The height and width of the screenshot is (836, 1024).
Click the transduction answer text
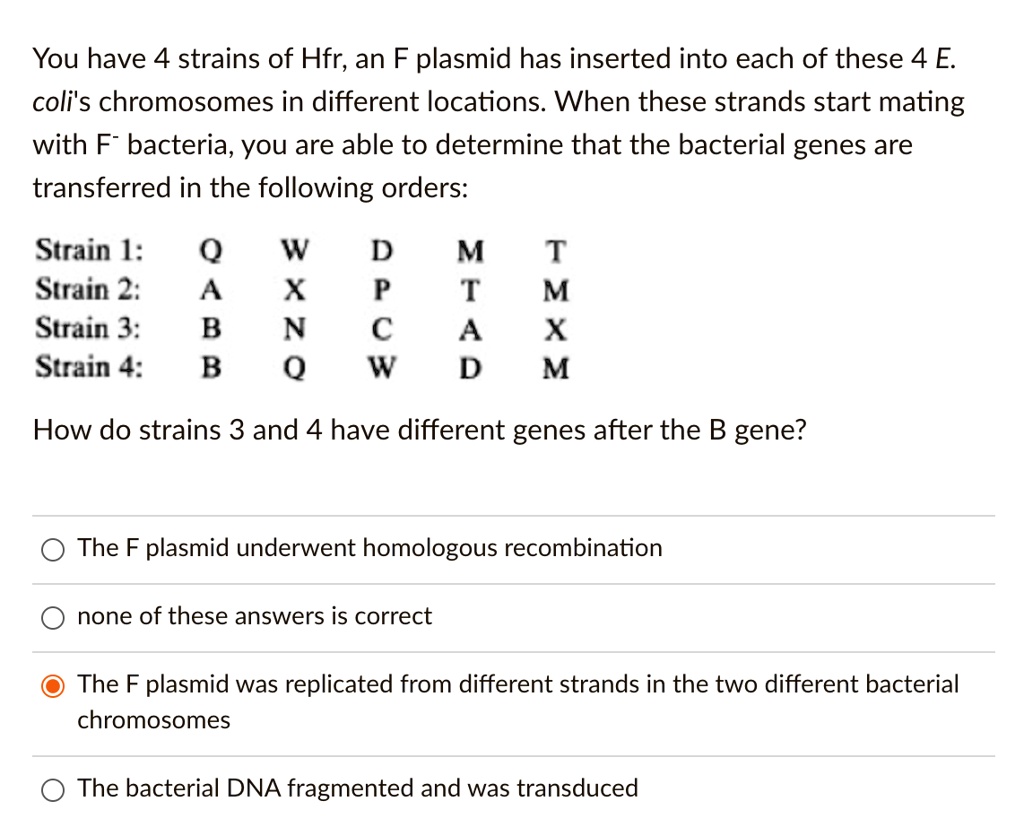[x=357, y=788]
